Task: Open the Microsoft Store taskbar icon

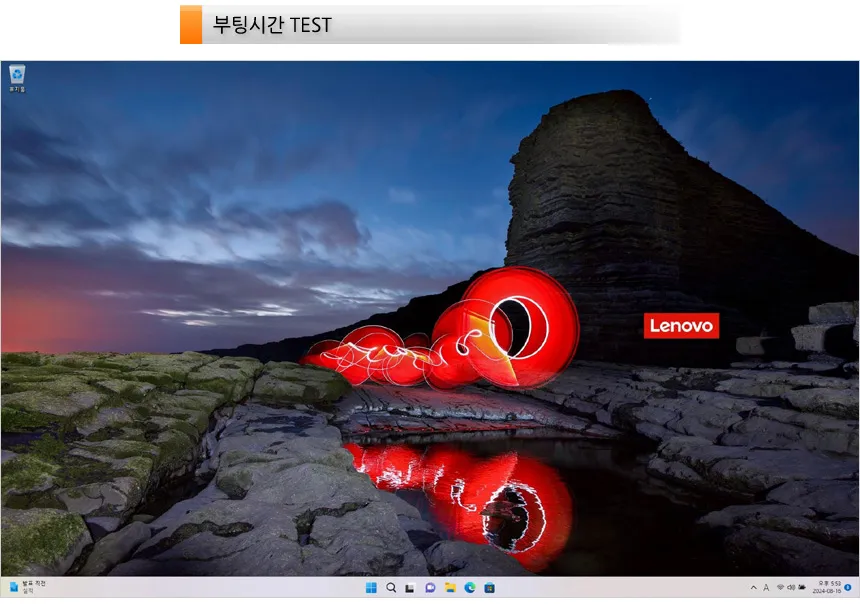Action: point(488,588)
